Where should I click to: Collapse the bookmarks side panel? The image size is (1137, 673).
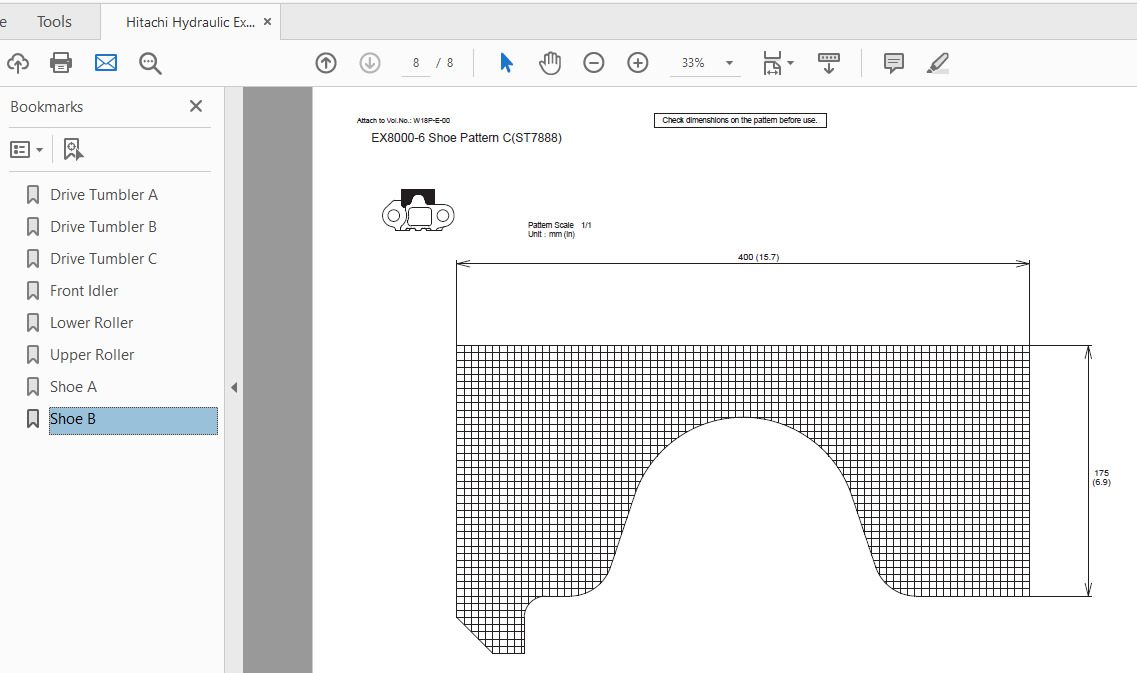pyautogui.click(x=234, y=387)
